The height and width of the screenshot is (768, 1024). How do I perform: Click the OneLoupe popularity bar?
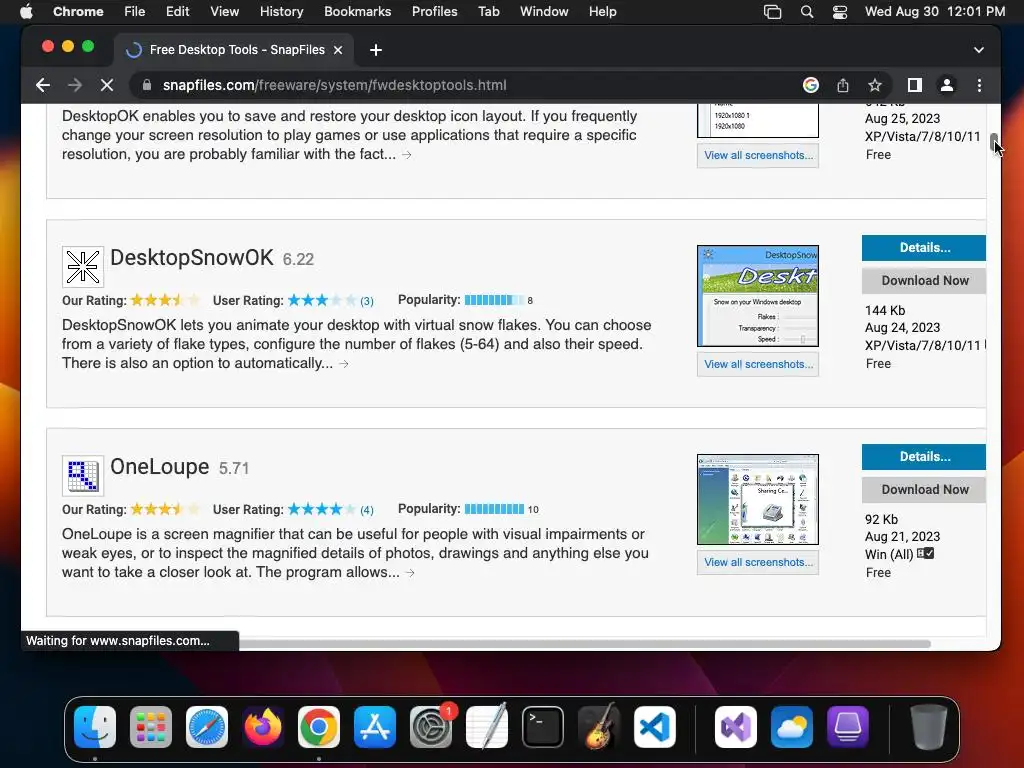point(494,509)
